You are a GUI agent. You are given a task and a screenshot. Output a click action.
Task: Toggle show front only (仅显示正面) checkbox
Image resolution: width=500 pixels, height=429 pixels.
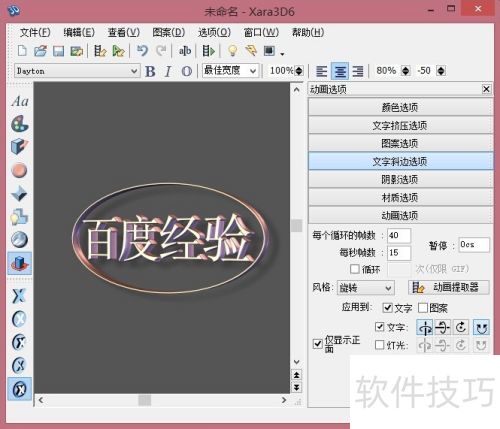pyautogui.click(x=317, y=344)
